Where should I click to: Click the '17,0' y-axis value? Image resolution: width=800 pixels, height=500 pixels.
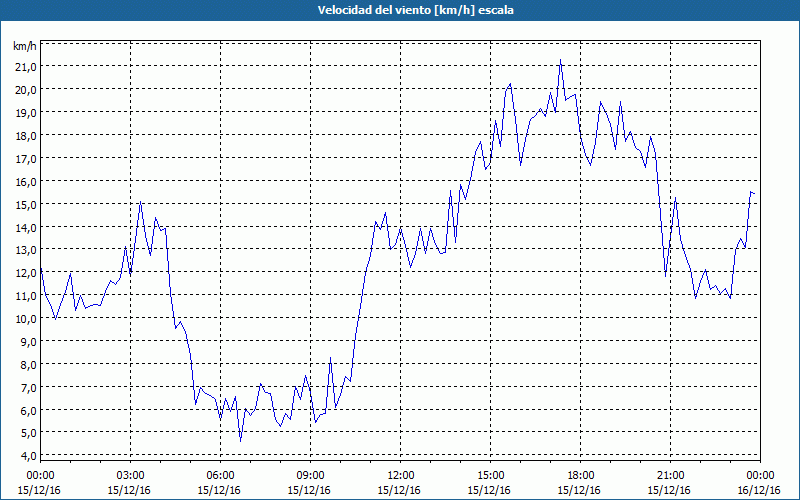point(26,159)
